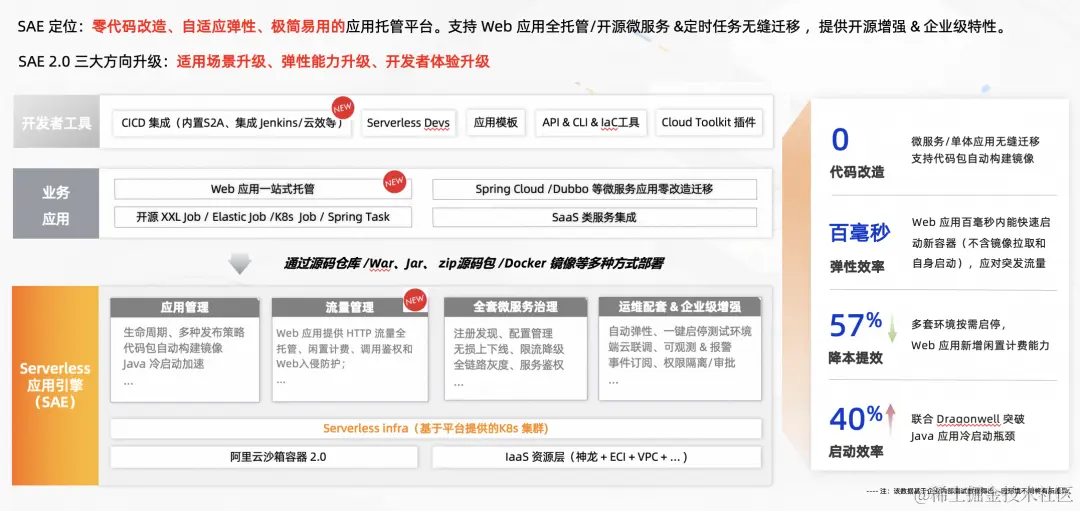Click the text 无损上下线、限流降级
Screen dimensions: 1080x511
[509, 349]
